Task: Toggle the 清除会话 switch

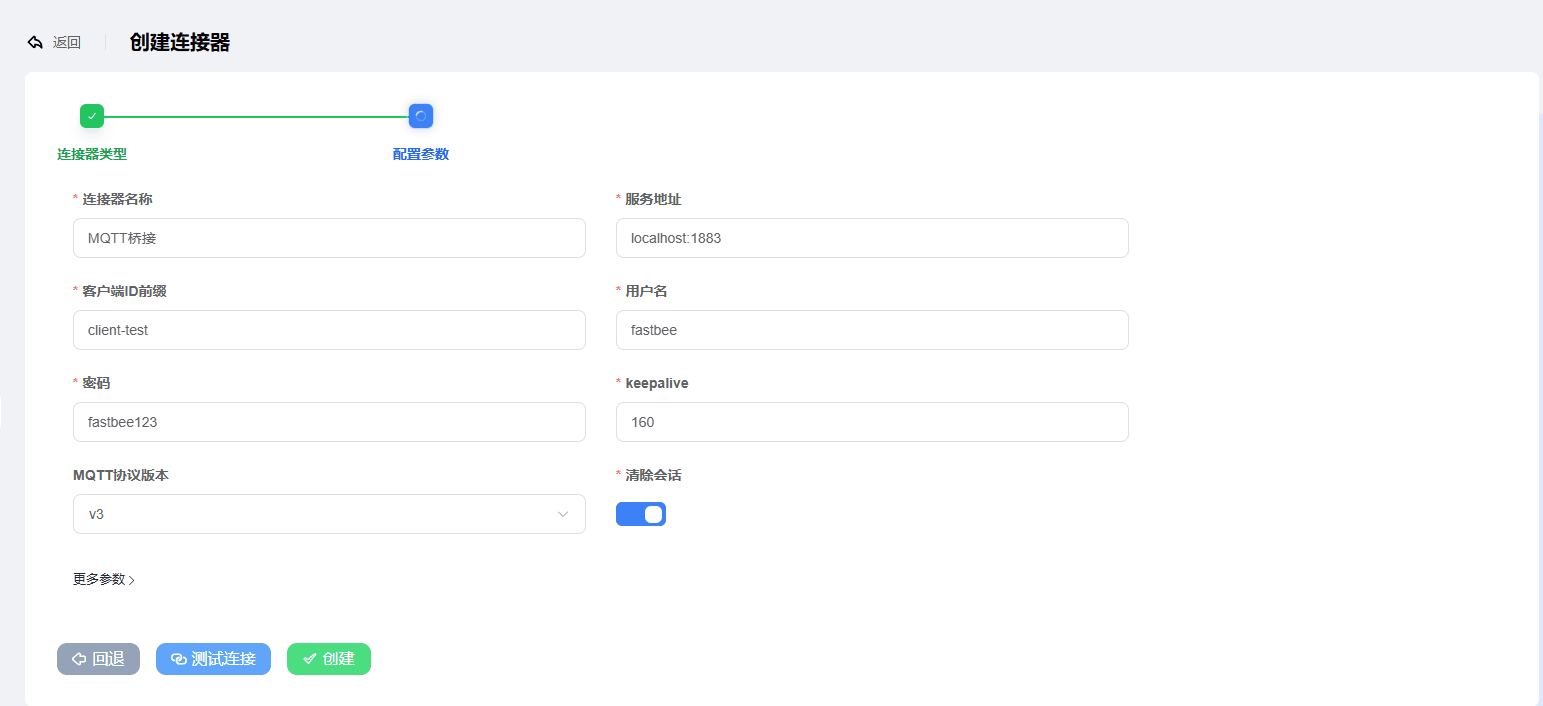Action: pyautogui.click(x=641, y=514)
